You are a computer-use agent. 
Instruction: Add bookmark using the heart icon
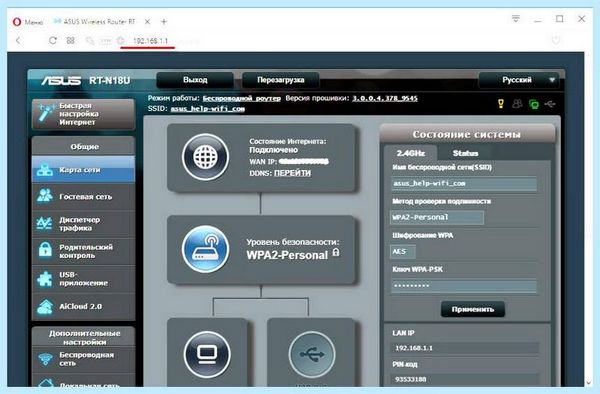(x=556, y=40)
